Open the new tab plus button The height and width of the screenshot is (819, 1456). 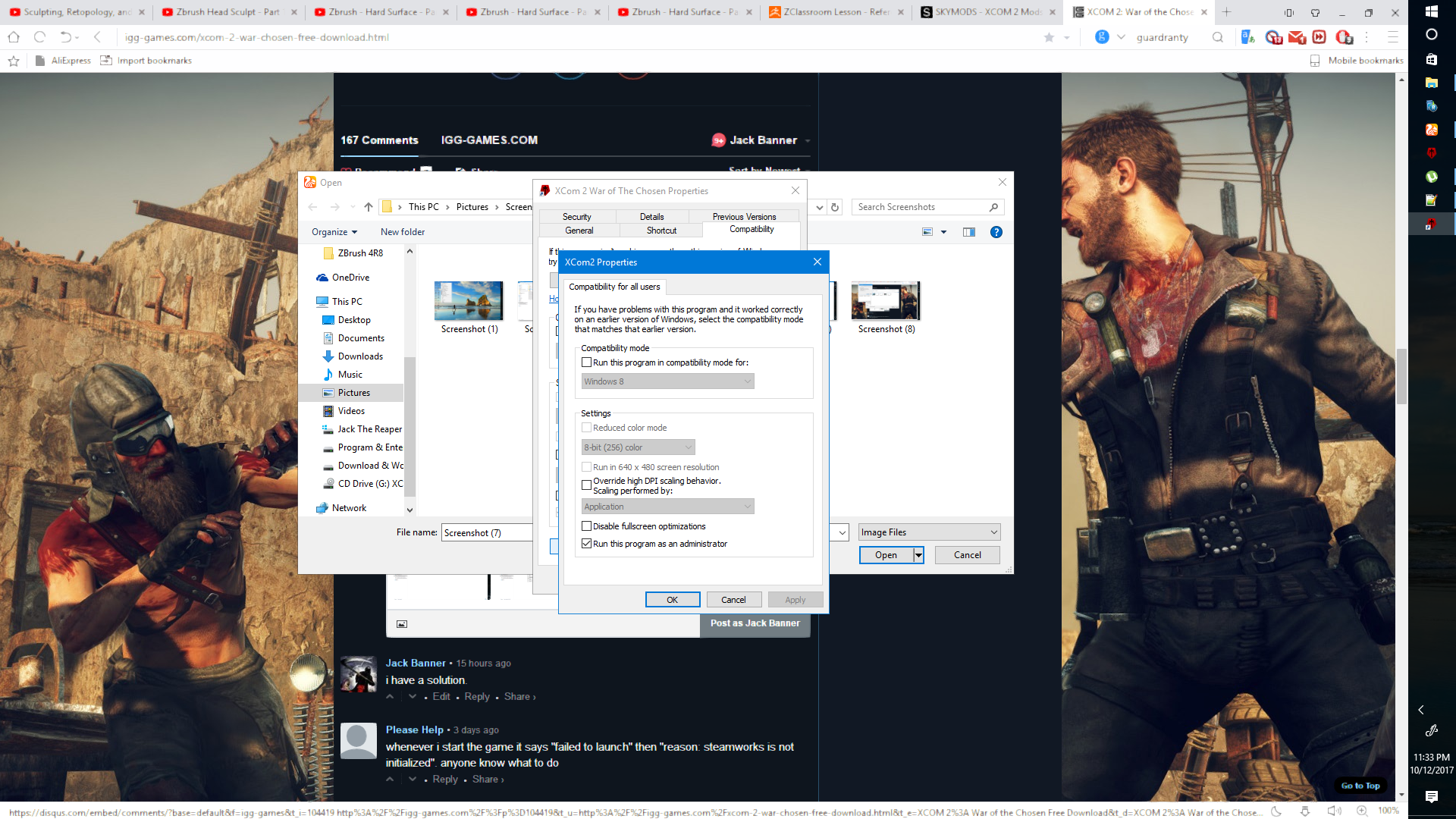[x=1226, y=12]
